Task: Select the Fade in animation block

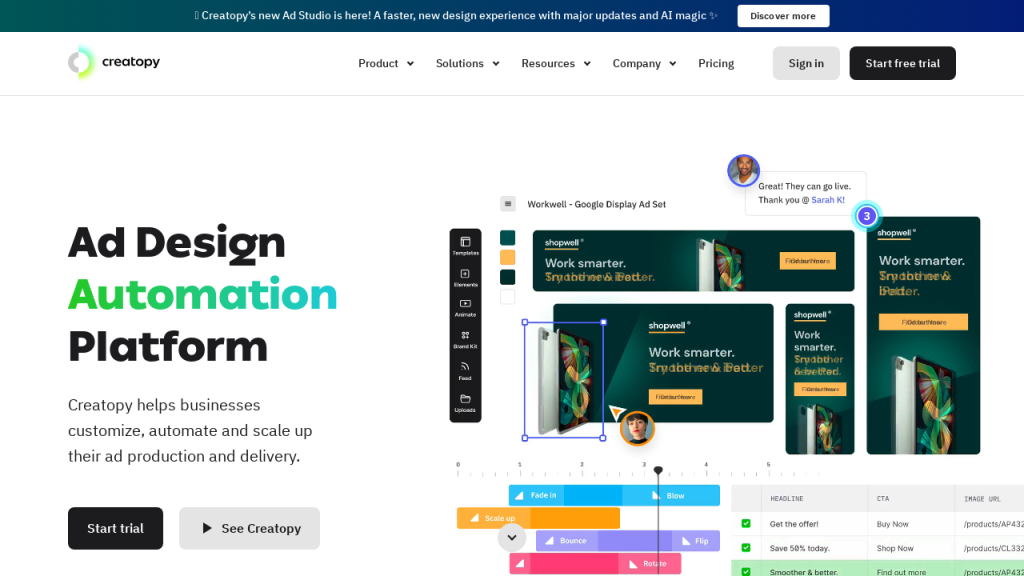Action: (x=537, y=496)
